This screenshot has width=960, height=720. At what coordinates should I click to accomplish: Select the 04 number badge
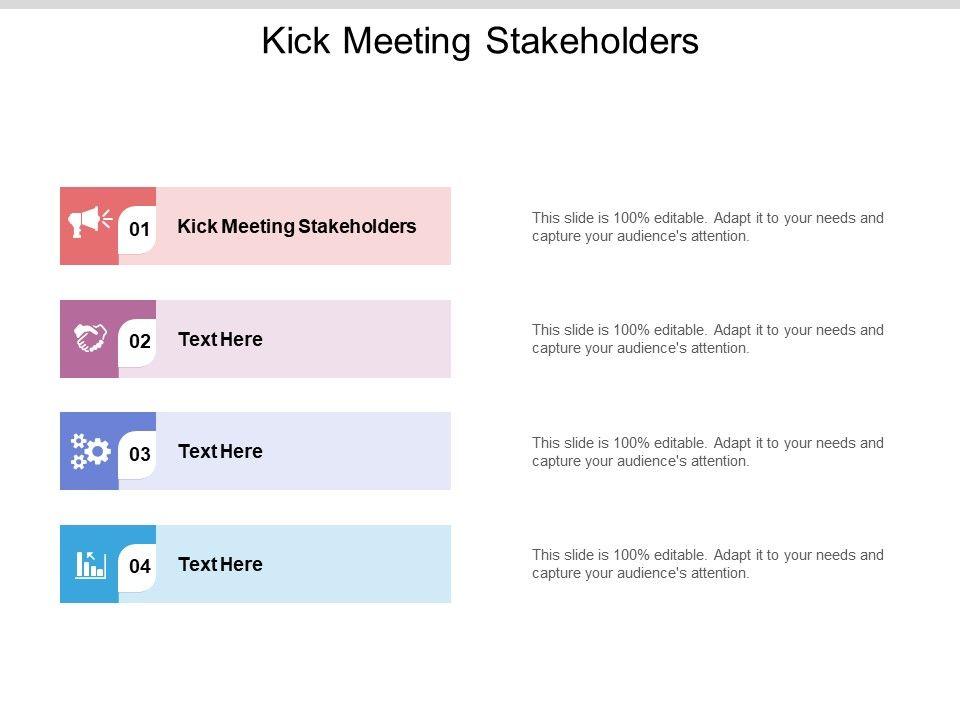pyautogui.click(x=140, y=567)
